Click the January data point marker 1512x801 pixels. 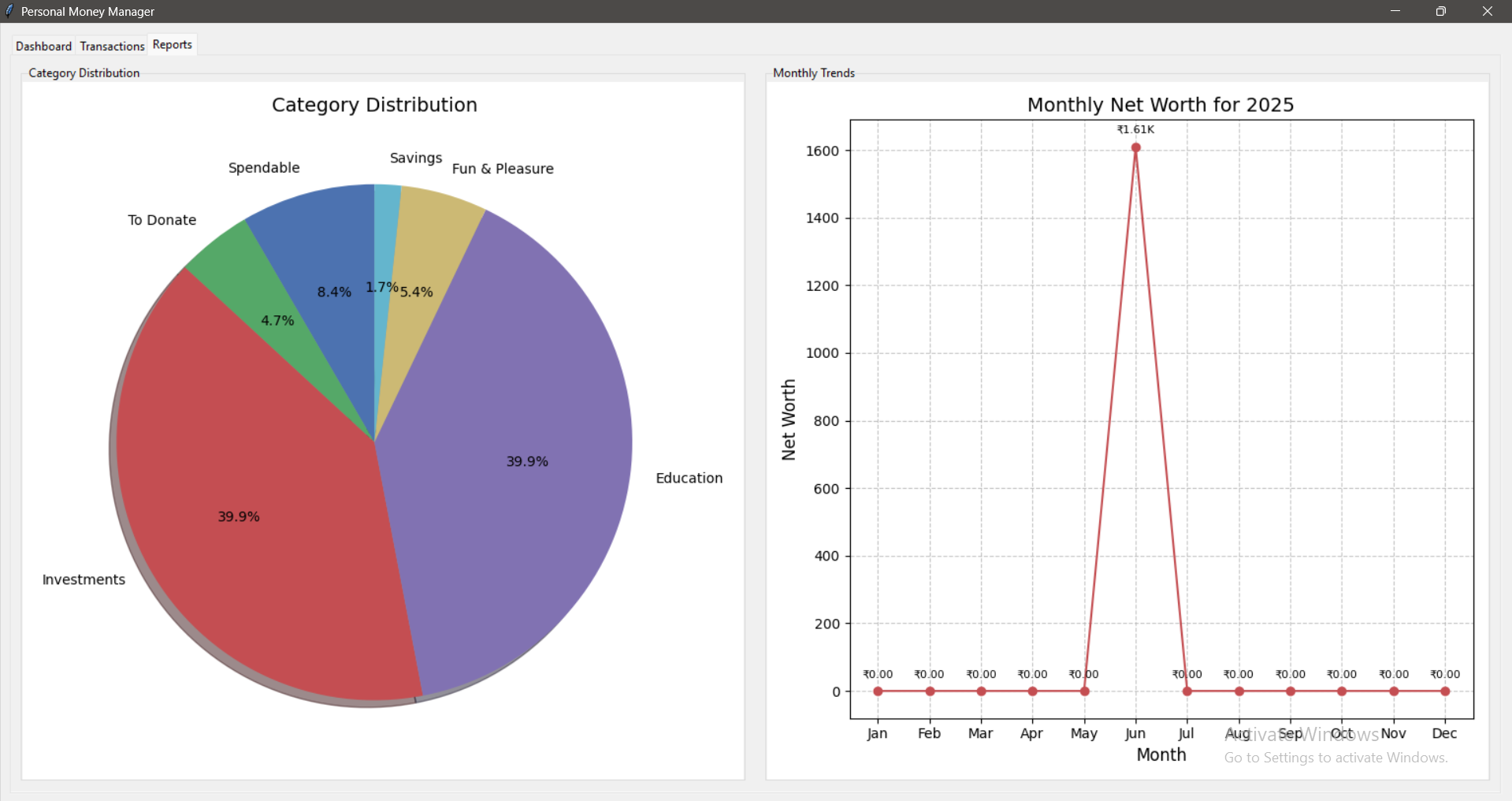878,691
